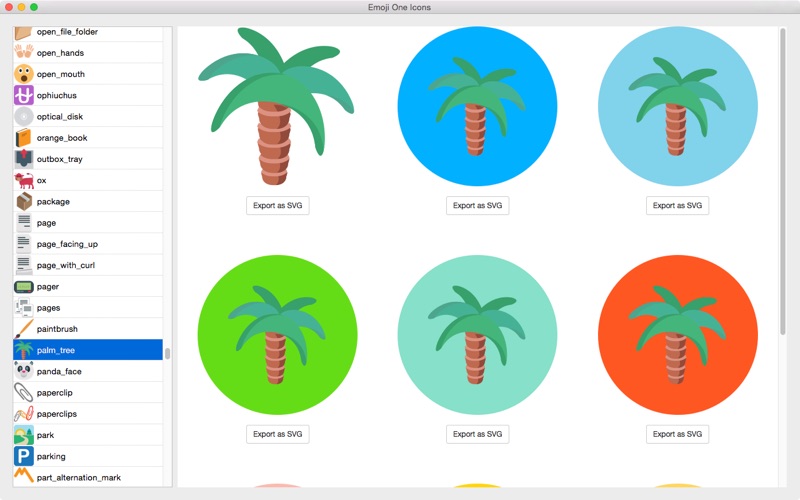Click the page document icon
The width and height of the screenshot is (800, 500).
click(23, 223)
